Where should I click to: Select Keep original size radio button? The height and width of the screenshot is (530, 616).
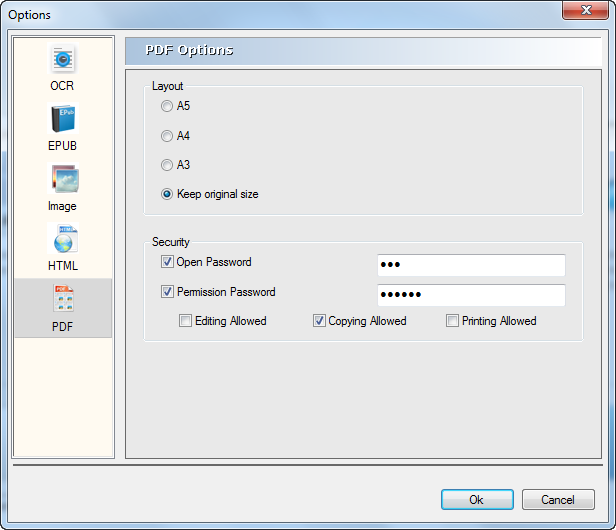[167, 194]
